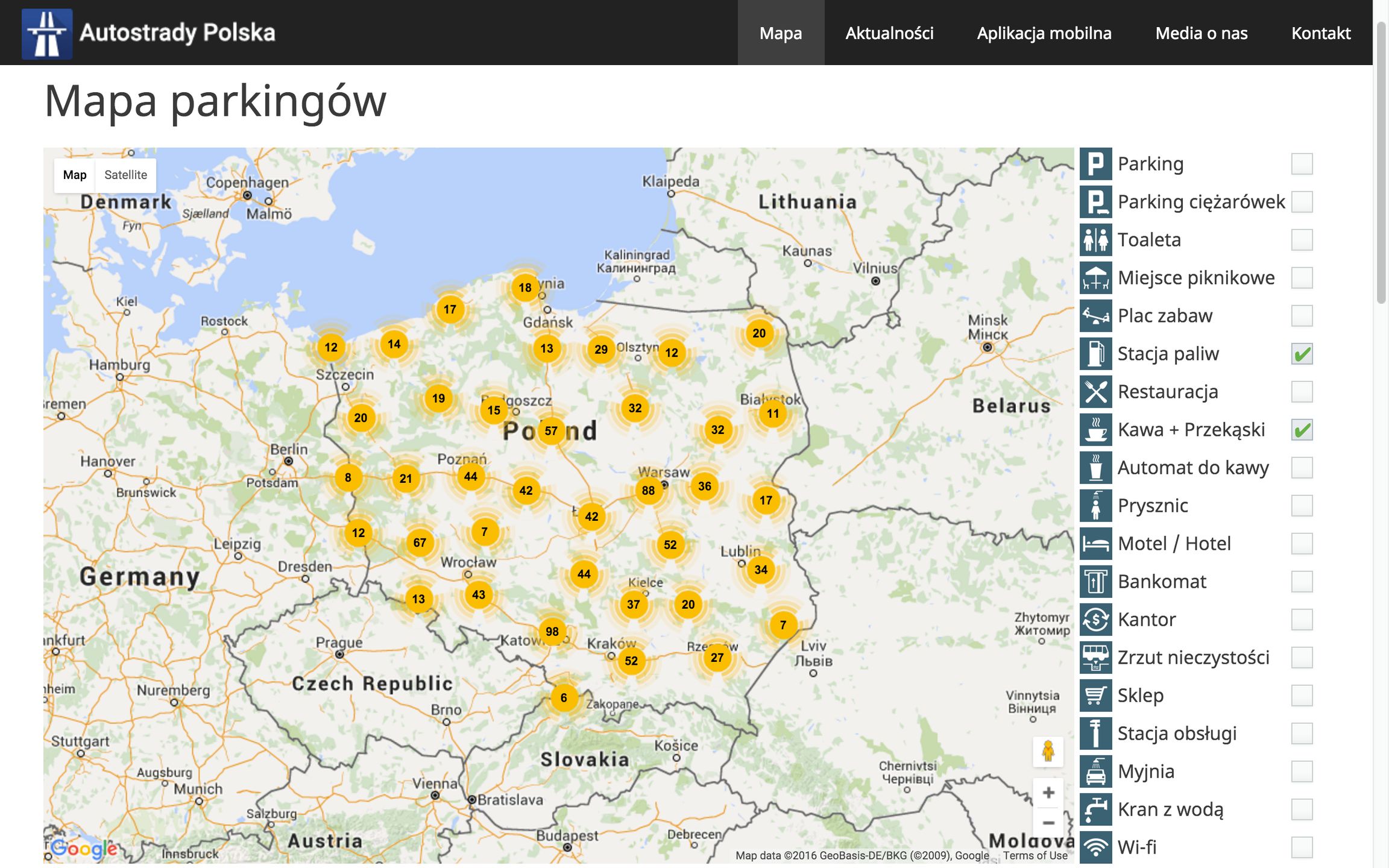Disable the Kawa + Przekąski filter checkbox
This screenshot has height=868, width=1389.
tap(1302, 430)
